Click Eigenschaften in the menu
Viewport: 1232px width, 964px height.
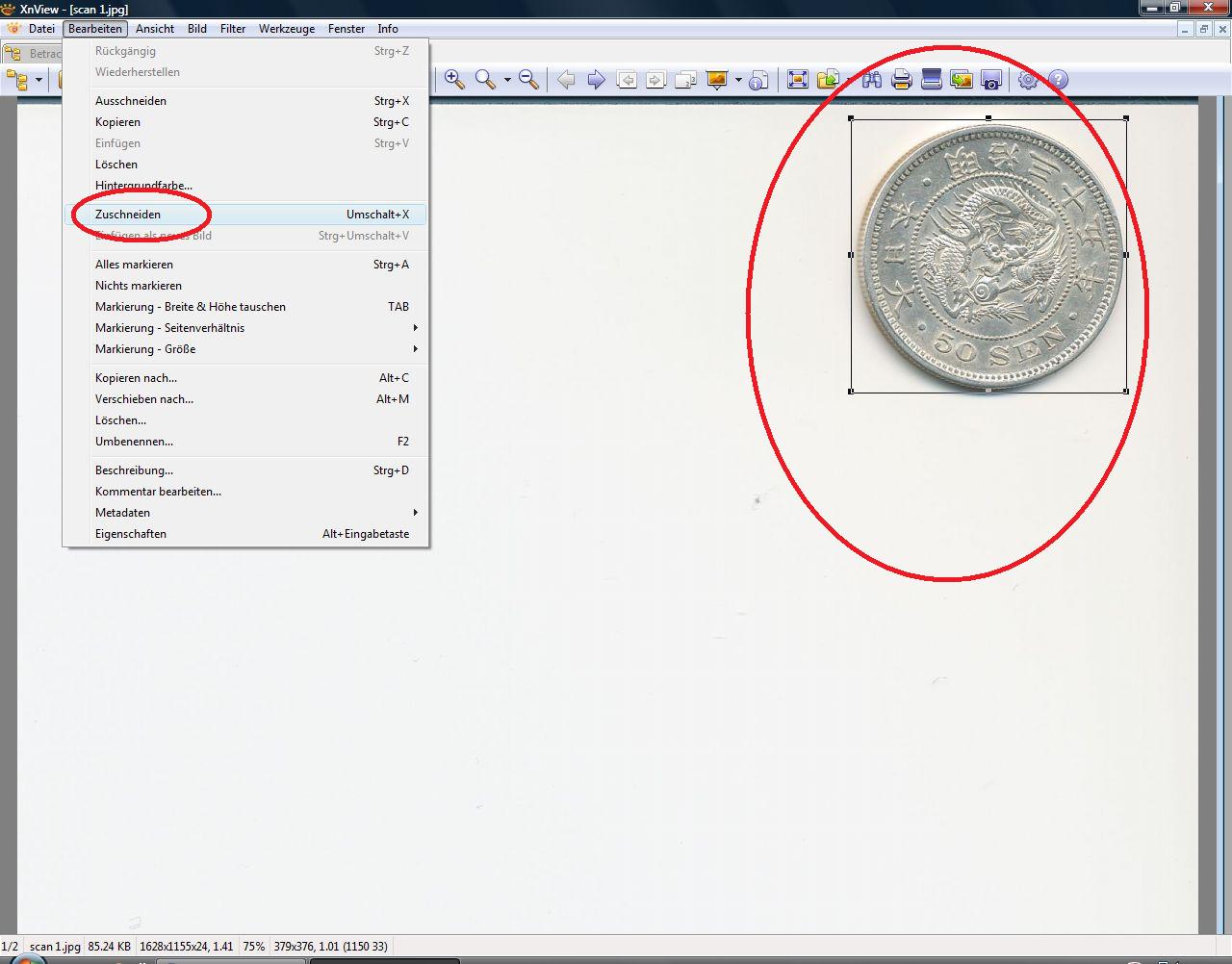pos(131,534)
